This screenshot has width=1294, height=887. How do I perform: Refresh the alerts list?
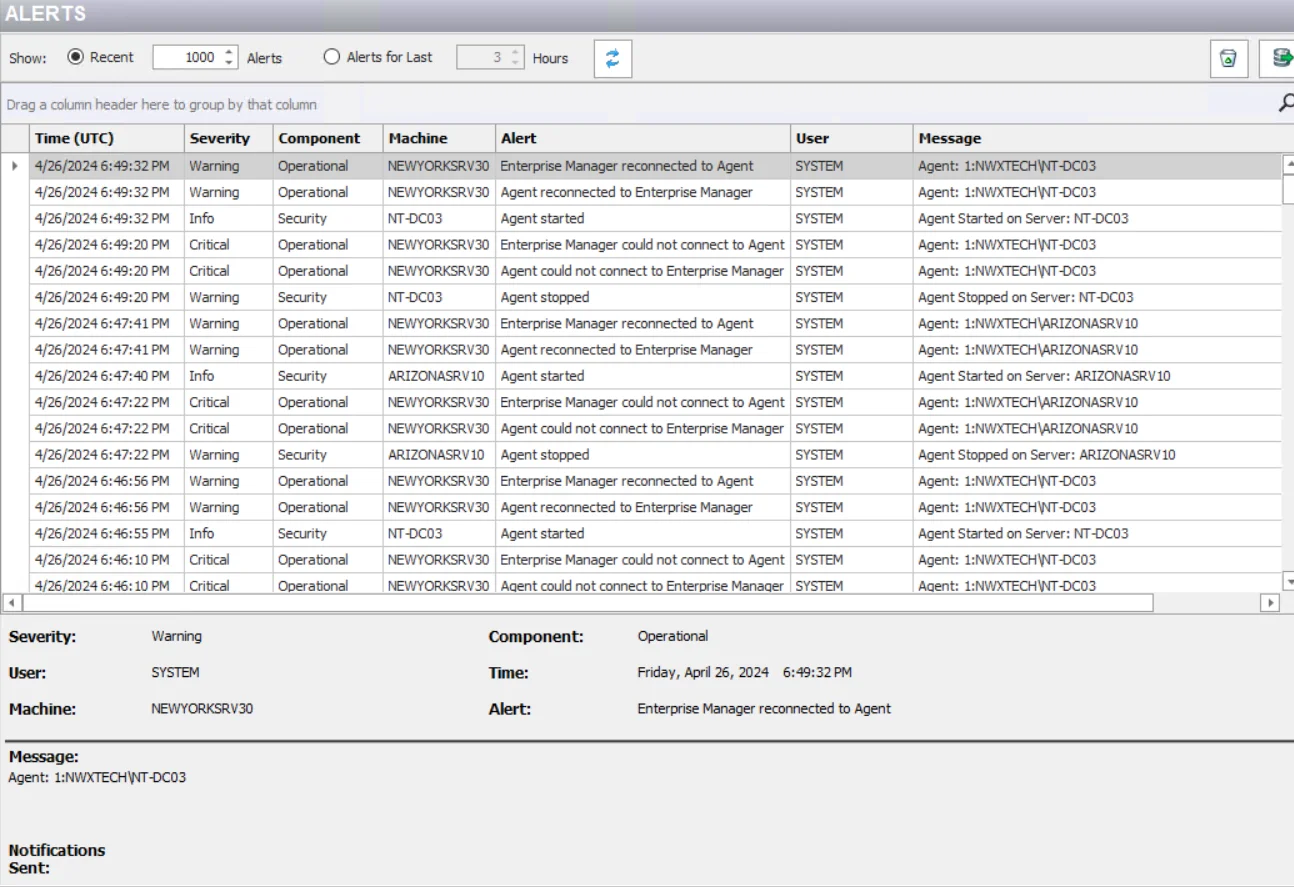tap(612, 58)
